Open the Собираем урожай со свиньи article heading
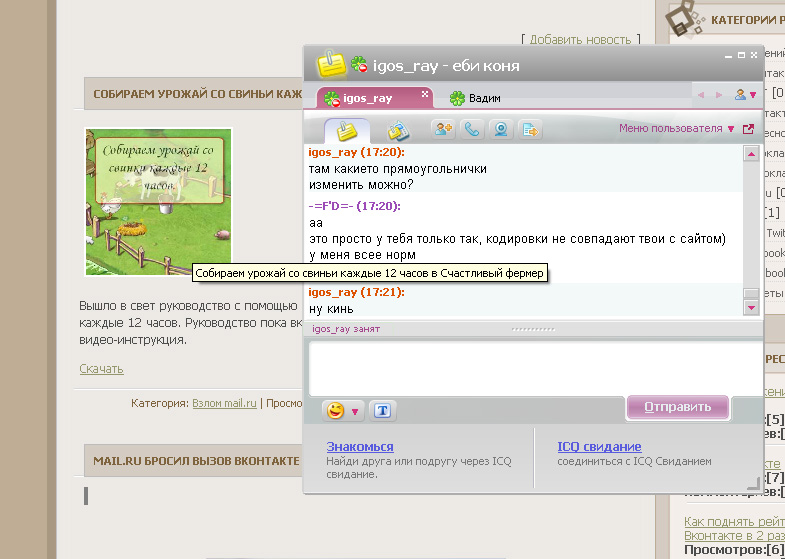Image resolution: width=785 pixels, height=559 pixels. coord(198,94)
